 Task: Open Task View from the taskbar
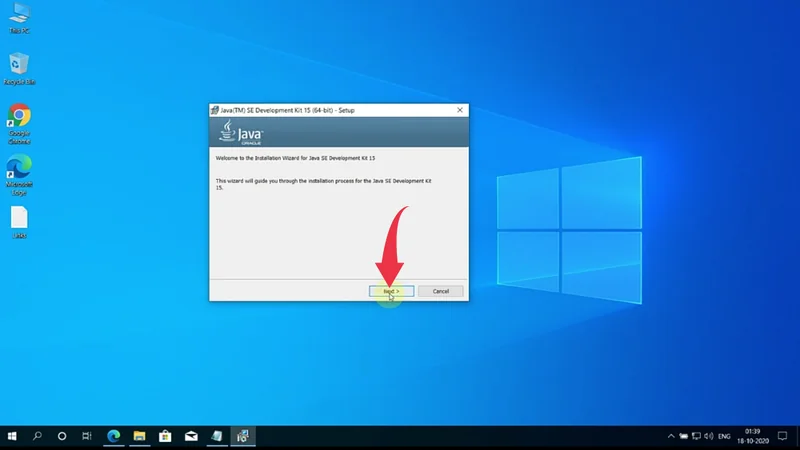click(87, 437)
